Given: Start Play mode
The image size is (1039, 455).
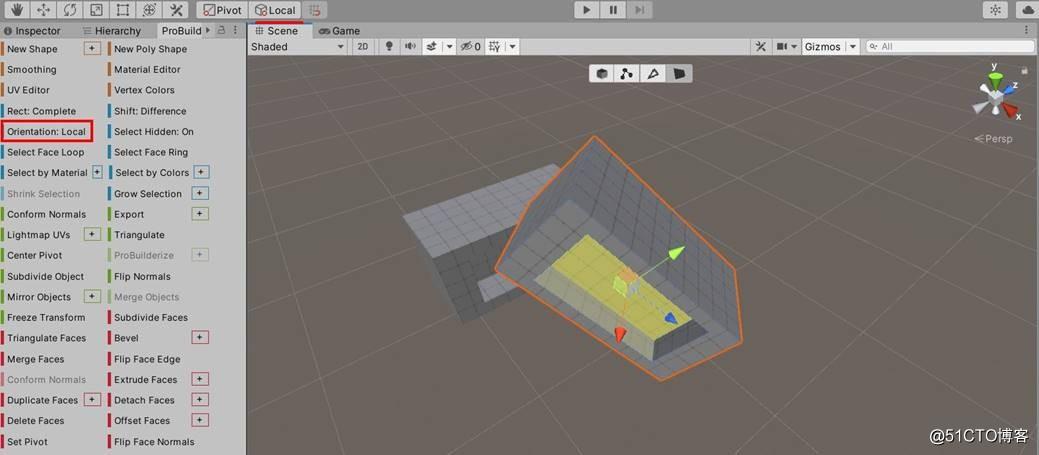Looking at the screenshot, I should pyautogui.click(x=586, y=10).
